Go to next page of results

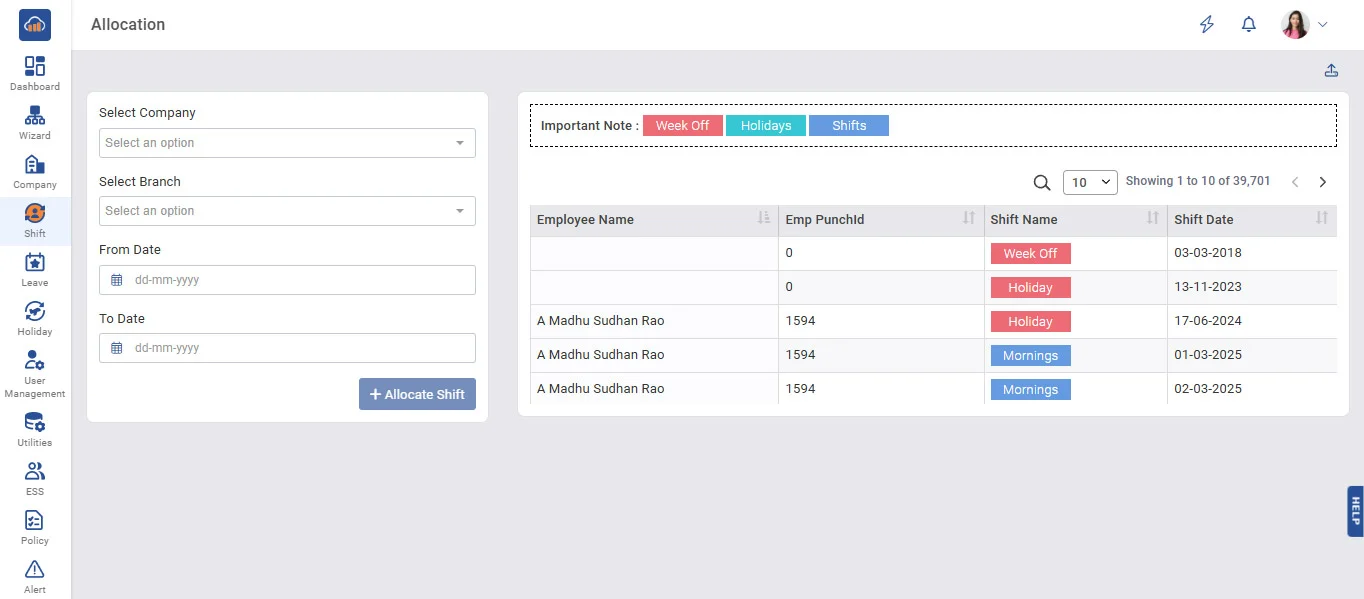coord(1322,182)
